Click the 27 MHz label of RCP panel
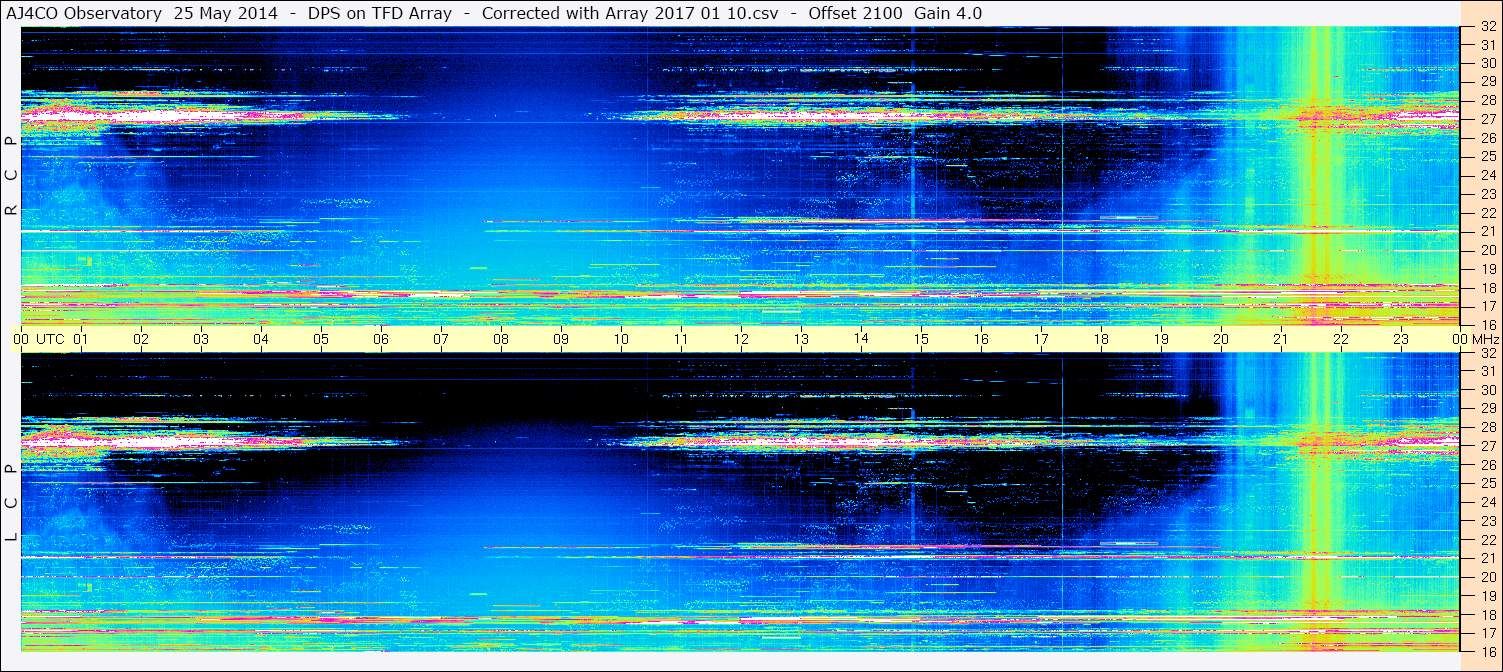 [1487, 119]
